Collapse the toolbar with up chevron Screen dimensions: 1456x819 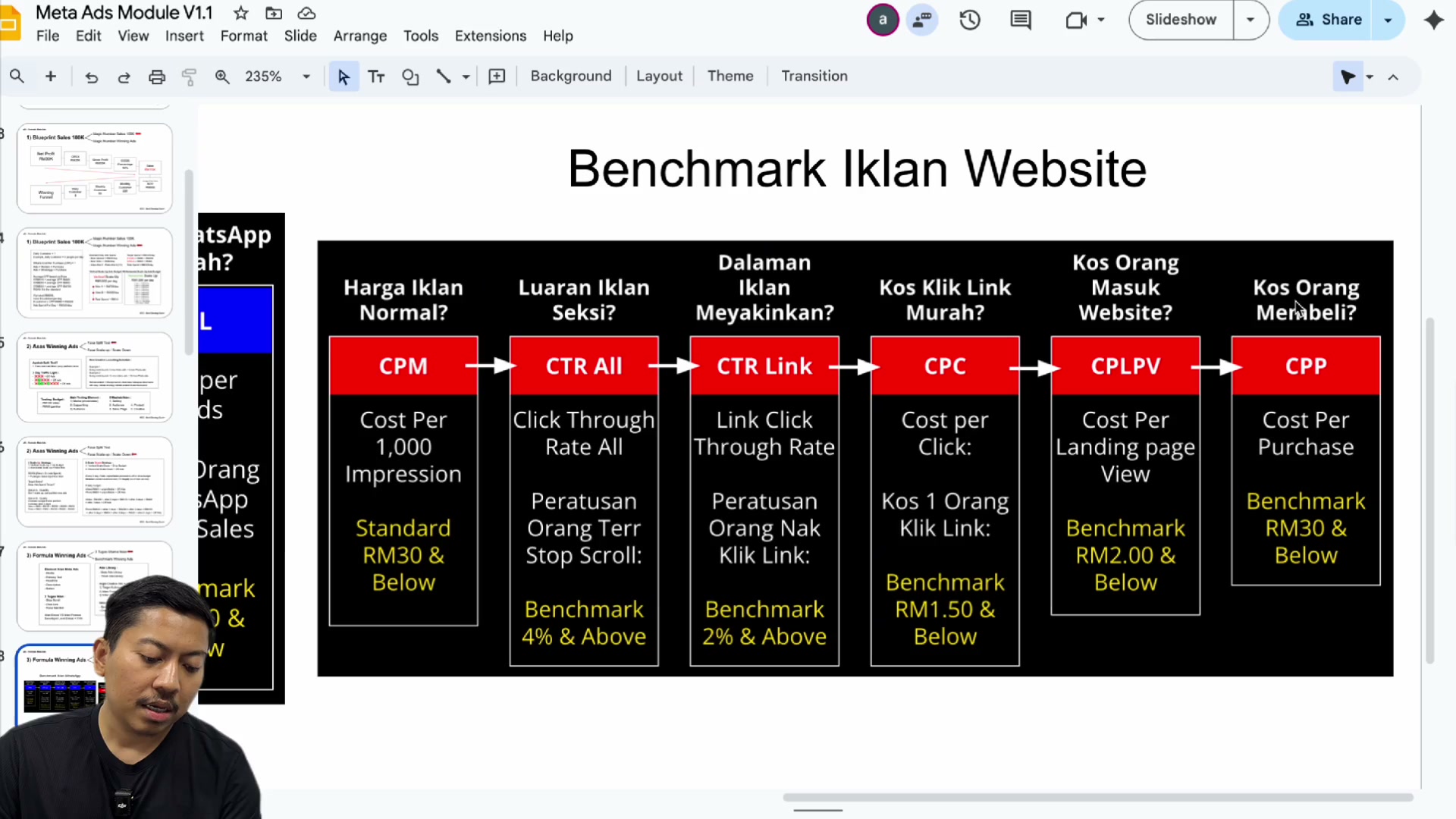pos(1393,77)
